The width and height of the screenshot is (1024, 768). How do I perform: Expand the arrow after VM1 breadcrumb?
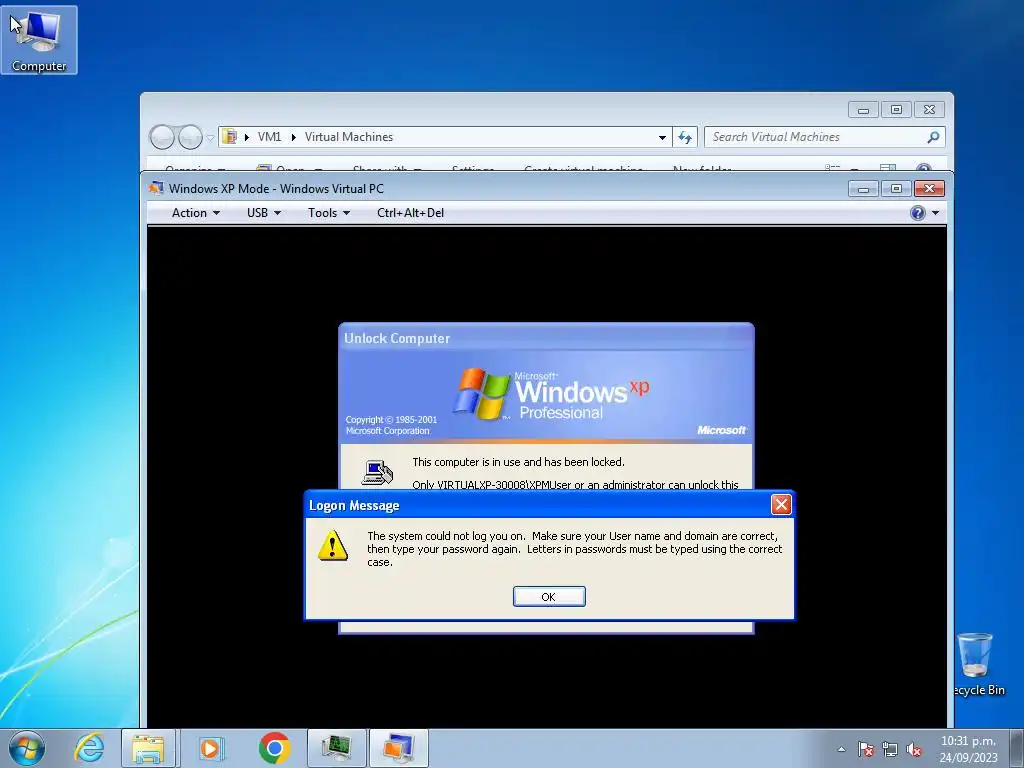pos(293,137)
